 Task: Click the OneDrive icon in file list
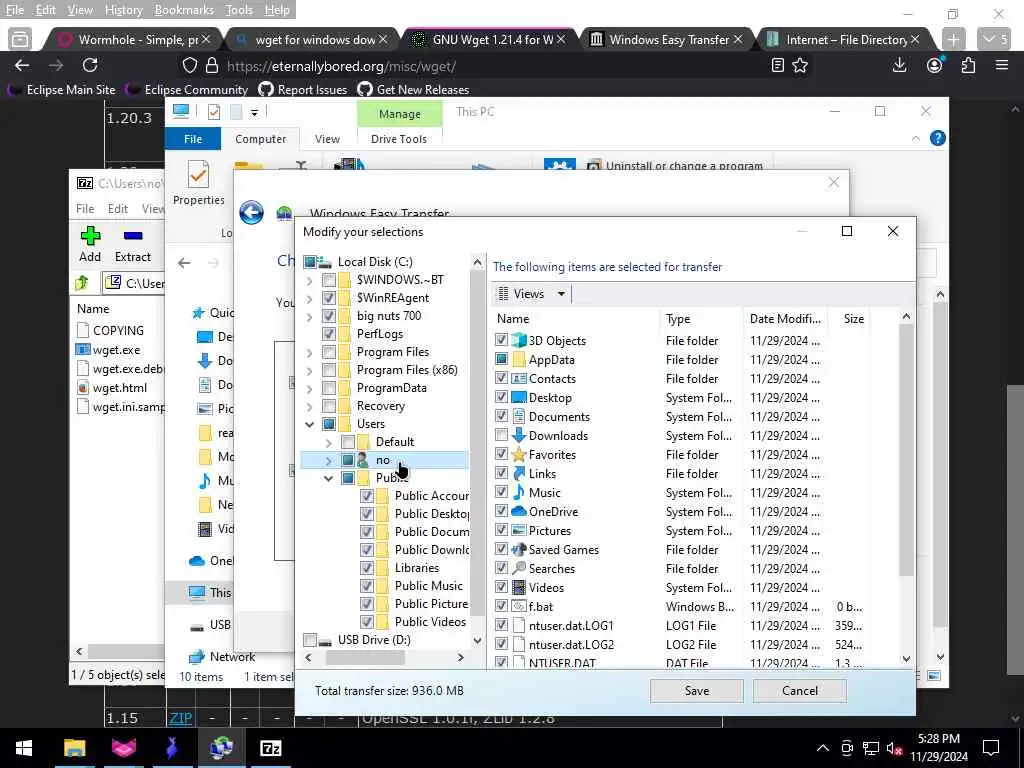[519, 511]
